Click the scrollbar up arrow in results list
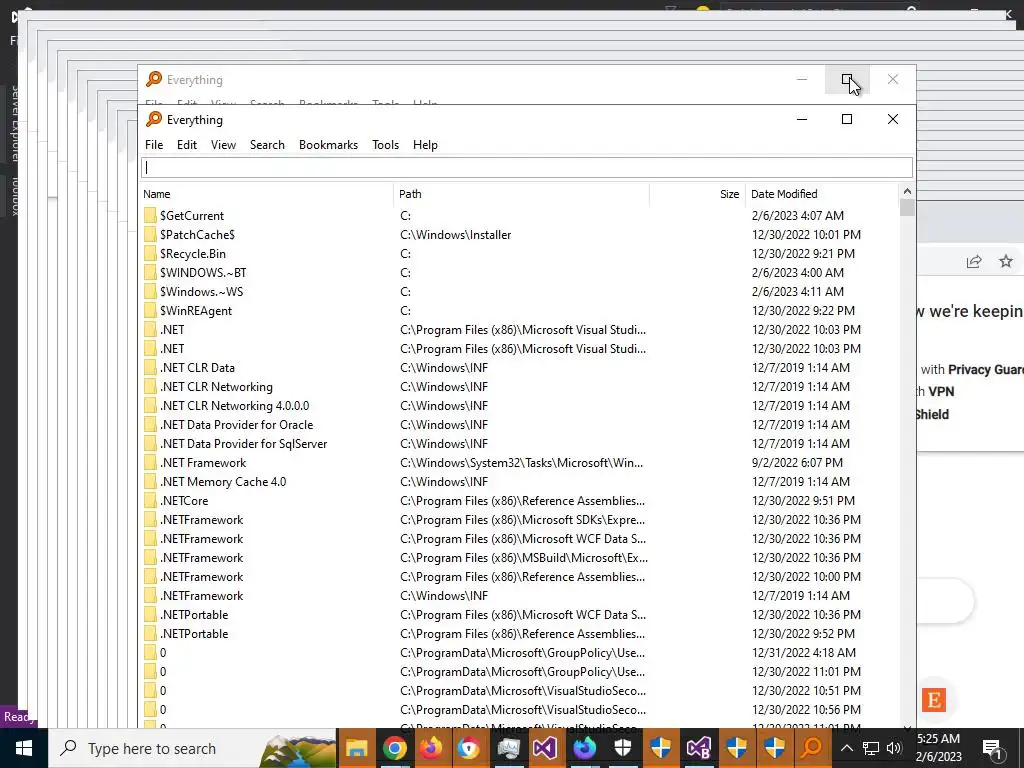1024x768 pixels. (x=906, y=191)
